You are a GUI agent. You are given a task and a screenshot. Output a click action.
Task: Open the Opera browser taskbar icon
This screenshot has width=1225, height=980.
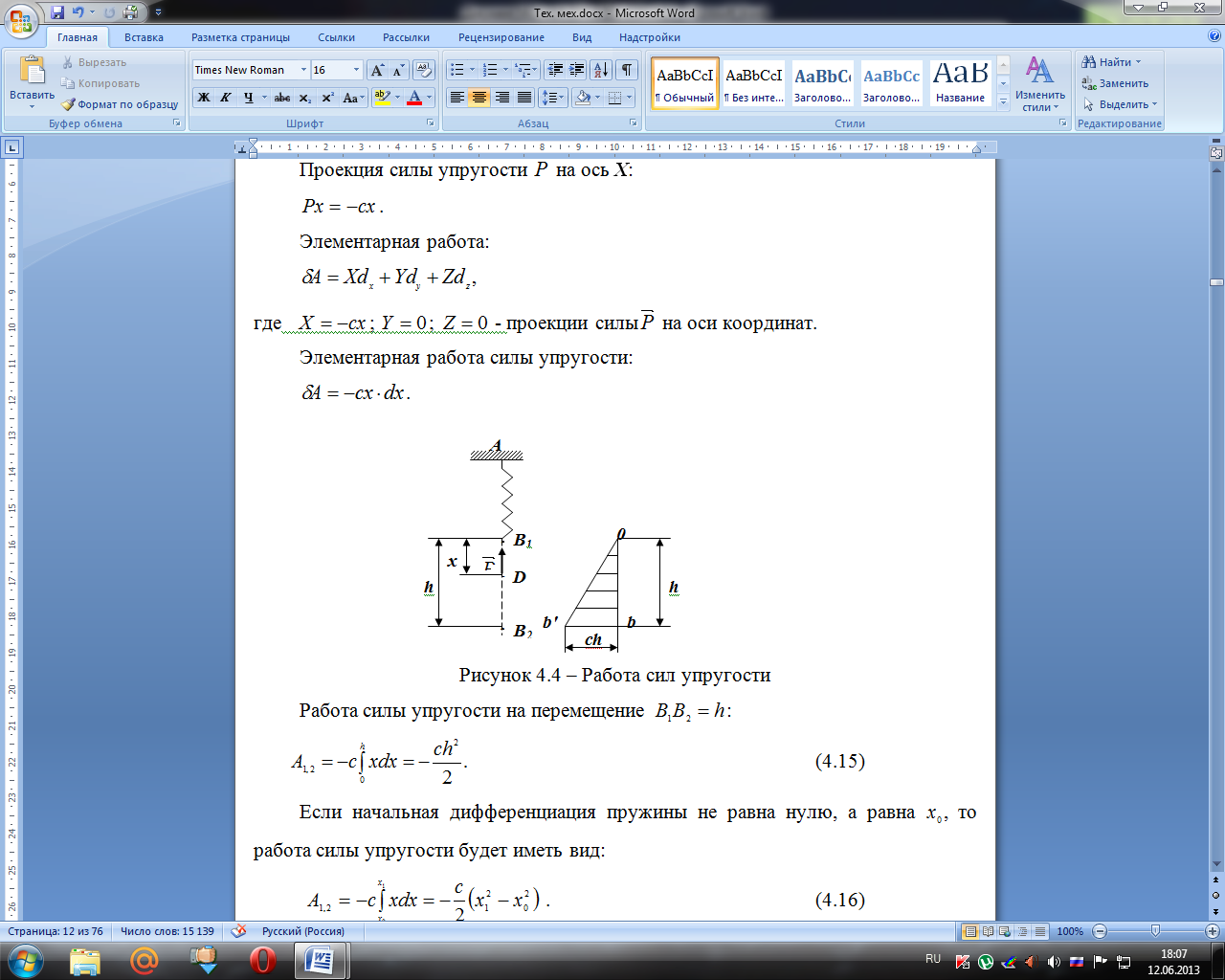(x=262, y=960)
